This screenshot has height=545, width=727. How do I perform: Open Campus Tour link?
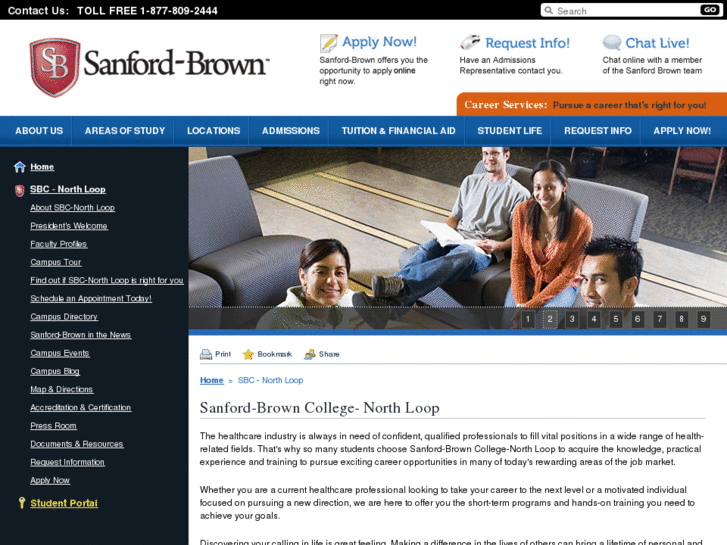(x=56, y=262)
